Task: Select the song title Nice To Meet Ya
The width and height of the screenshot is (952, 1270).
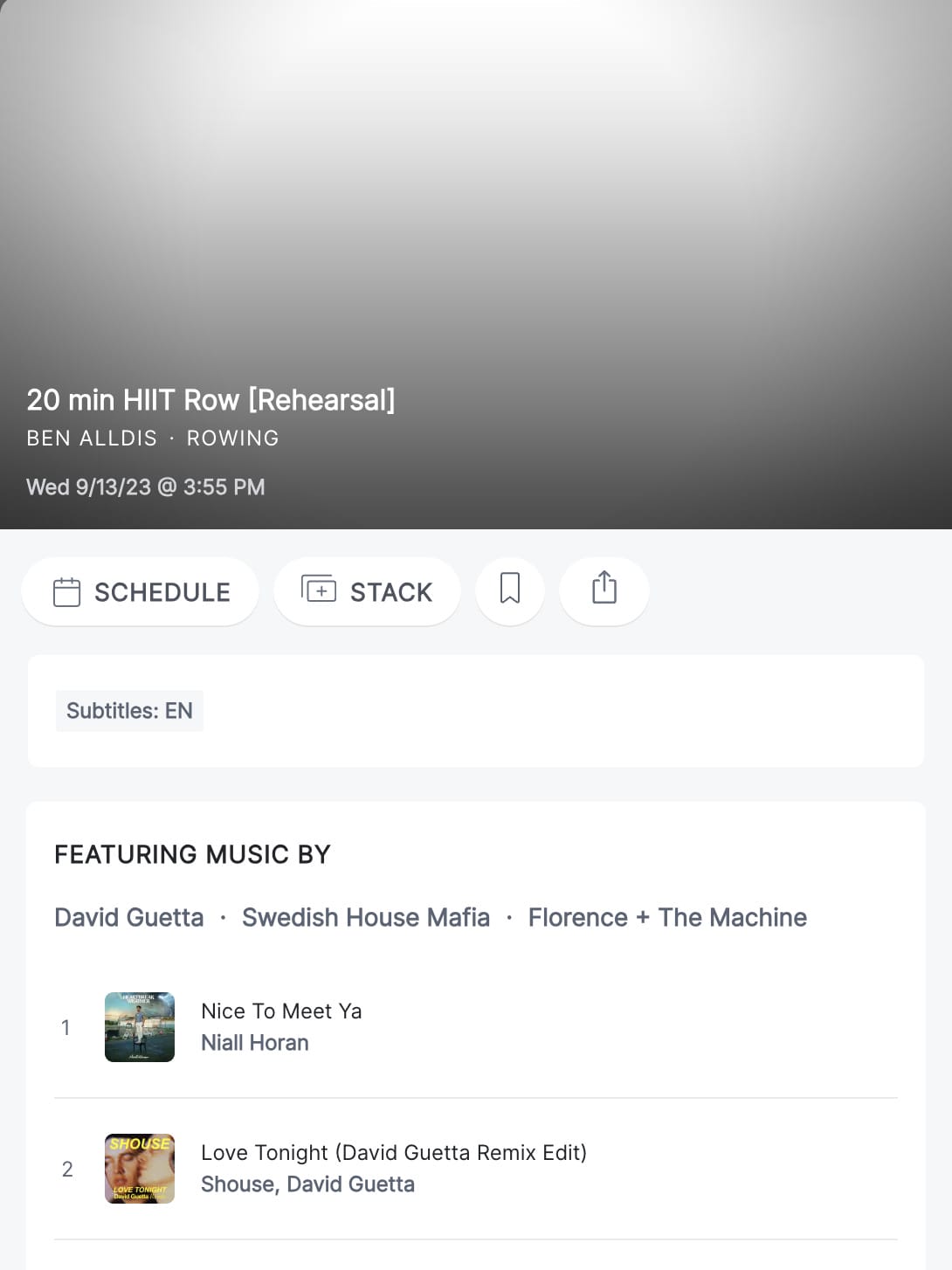Action: click(281, 1011)
